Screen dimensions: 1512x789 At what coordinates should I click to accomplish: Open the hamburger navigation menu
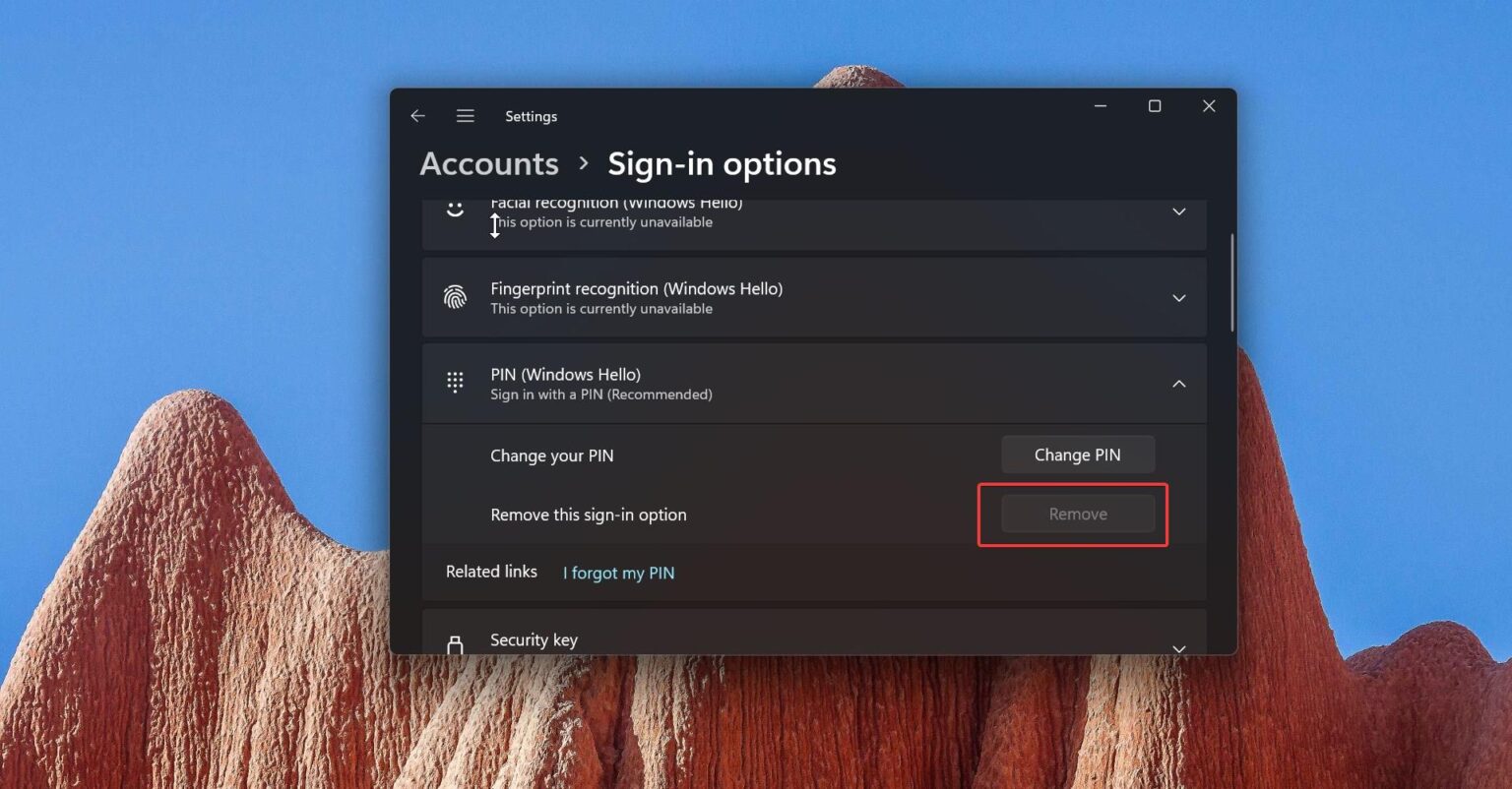pyautogui.click(x=465, y=115)
